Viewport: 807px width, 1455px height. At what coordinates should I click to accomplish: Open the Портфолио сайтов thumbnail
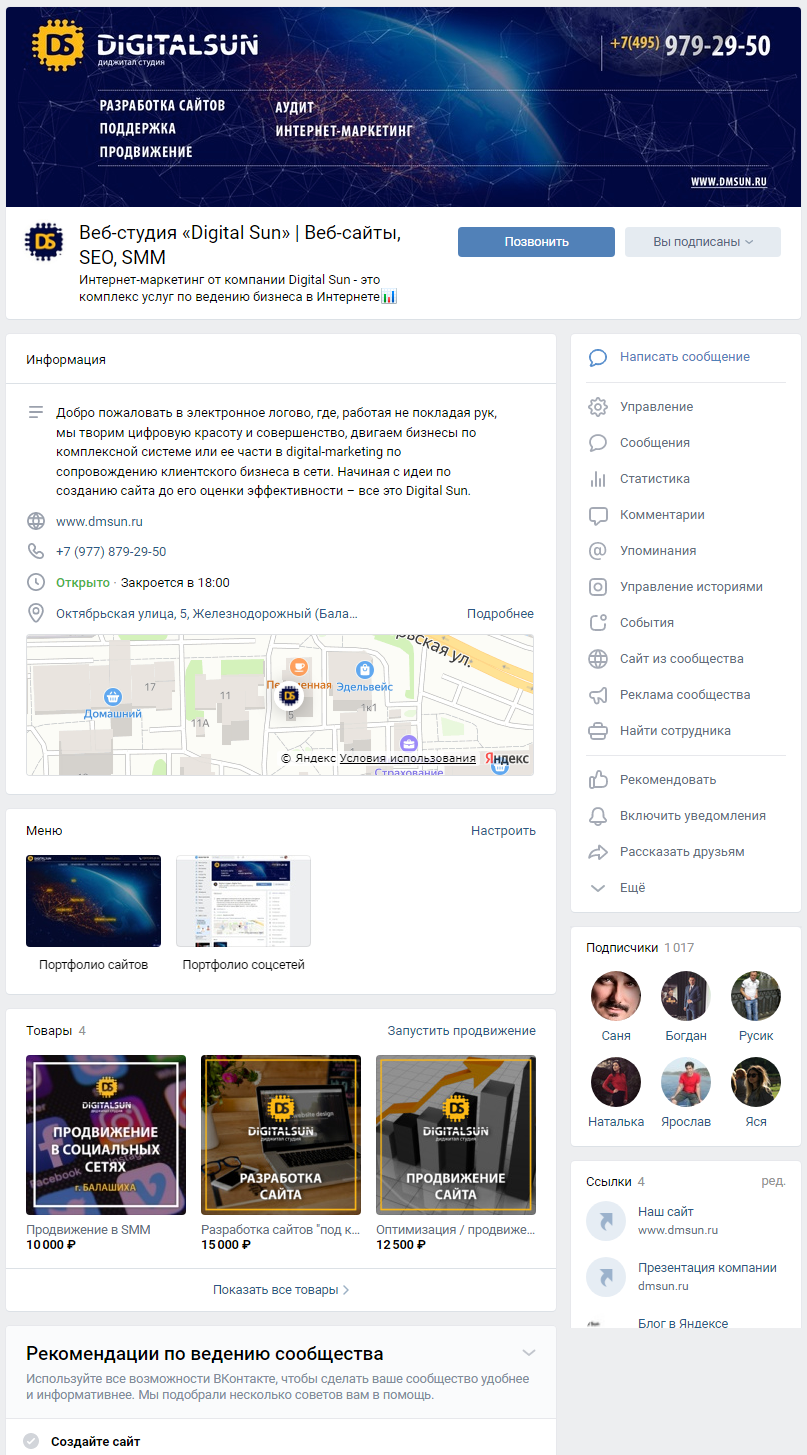93,899
